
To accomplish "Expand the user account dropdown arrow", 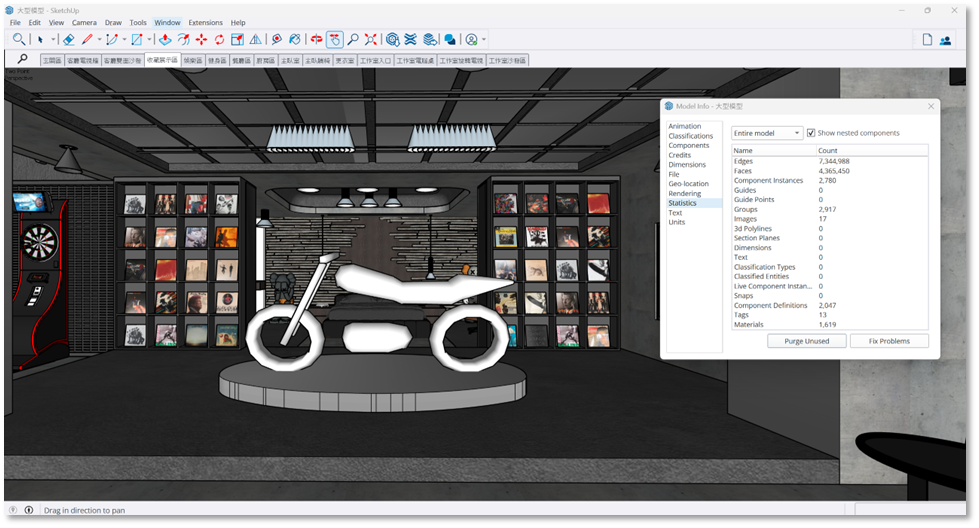I will (x=484, y=40).
